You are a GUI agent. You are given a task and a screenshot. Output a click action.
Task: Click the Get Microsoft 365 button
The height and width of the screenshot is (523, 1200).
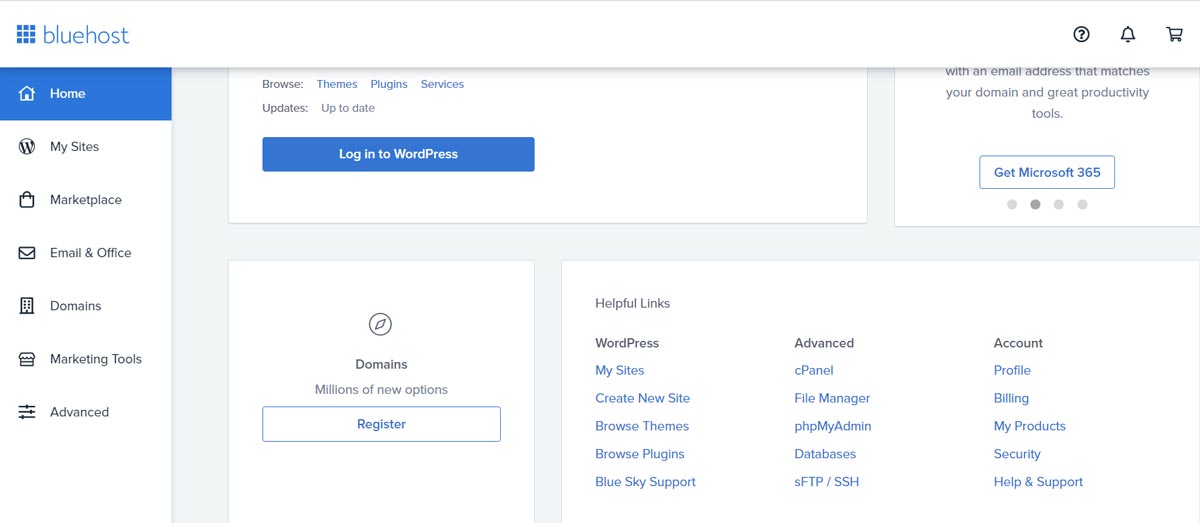(1047, 172)
